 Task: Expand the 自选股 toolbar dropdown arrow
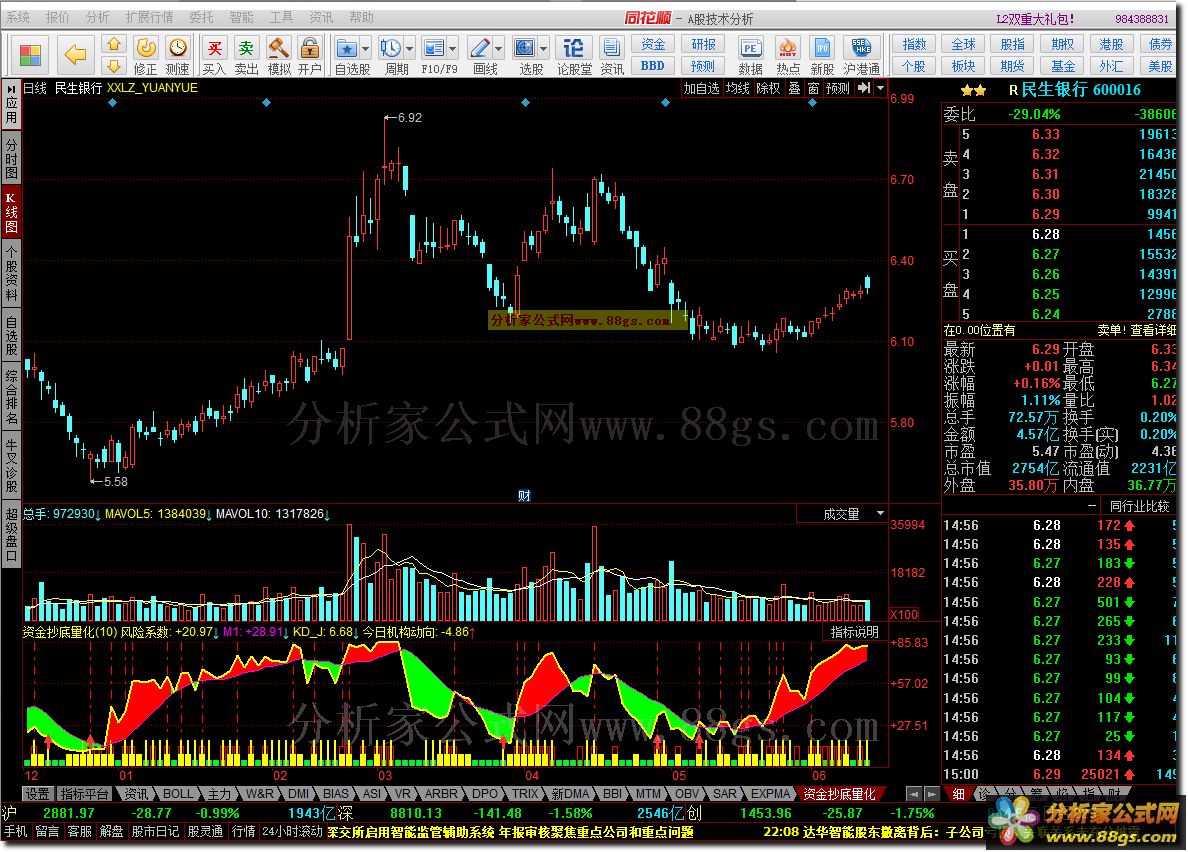pos(365,49)
